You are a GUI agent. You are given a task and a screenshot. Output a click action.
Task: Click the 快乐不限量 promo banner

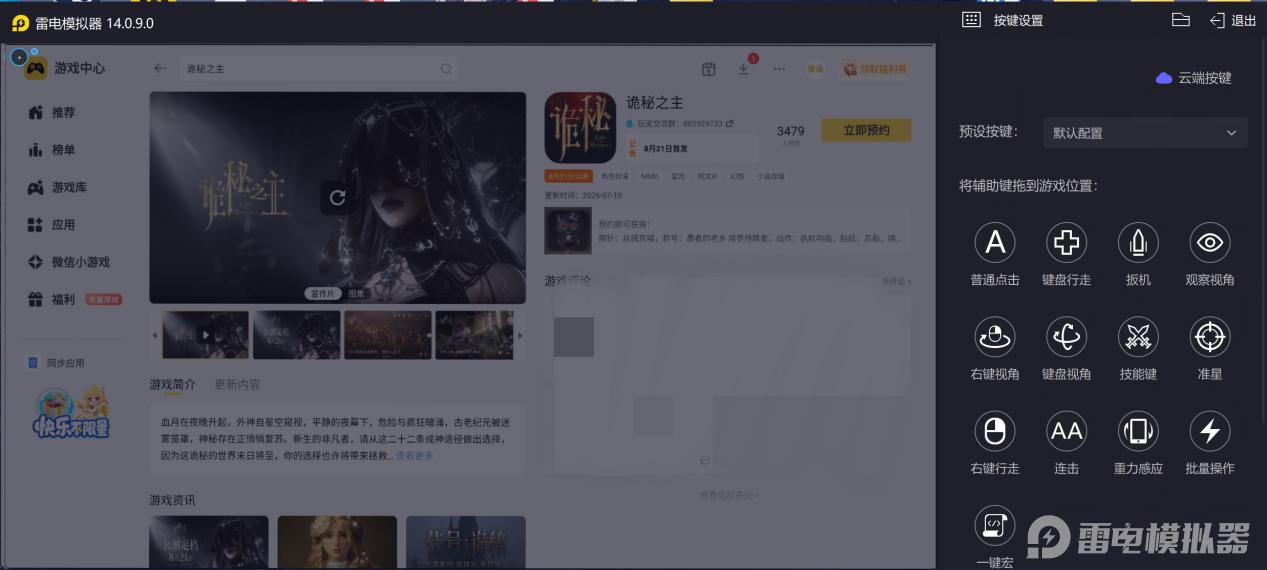[x=70, y=413]
